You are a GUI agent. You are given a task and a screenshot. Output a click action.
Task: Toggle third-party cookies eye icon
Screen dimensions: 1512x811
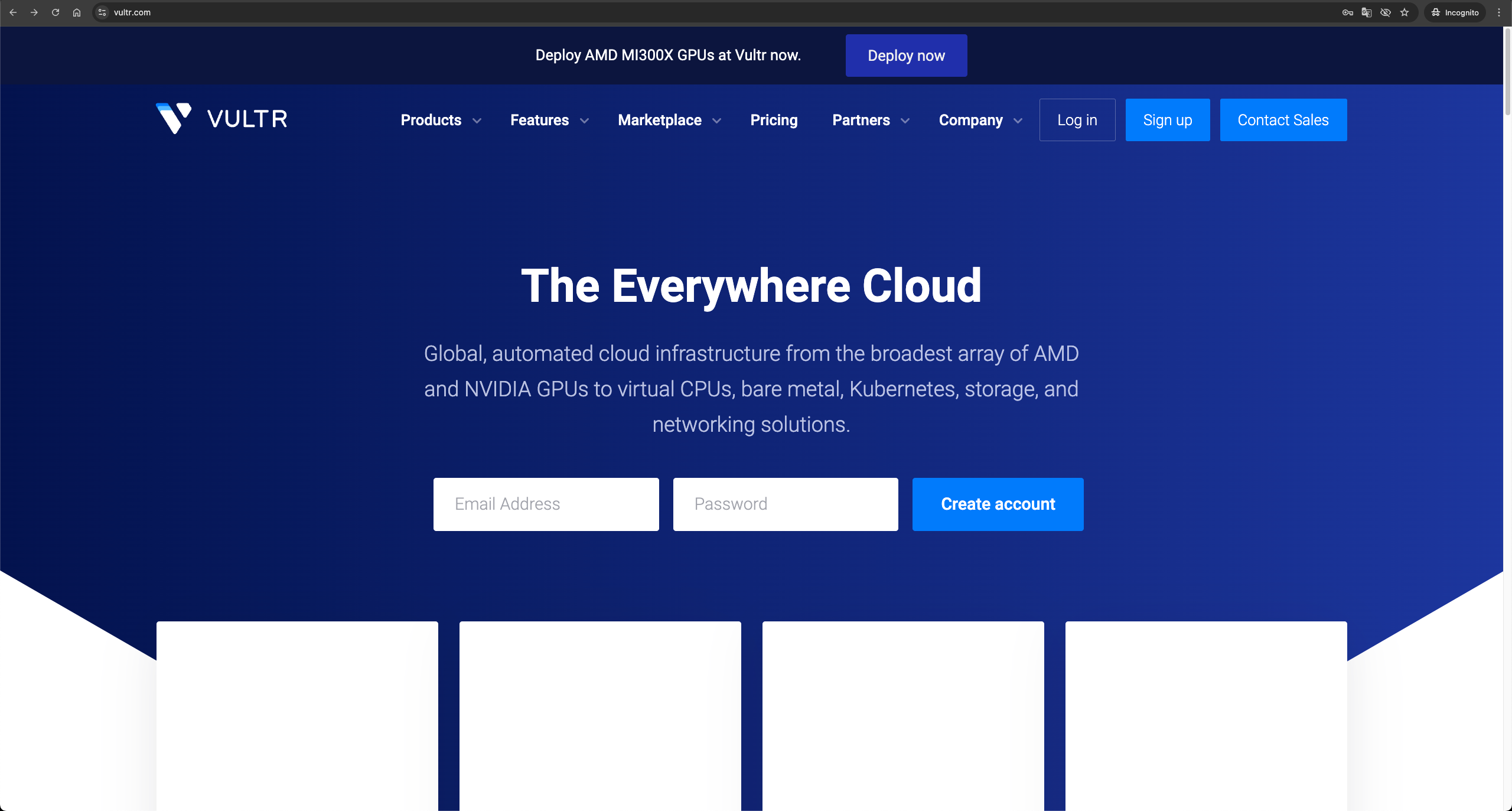click(x=1386, y=12)
